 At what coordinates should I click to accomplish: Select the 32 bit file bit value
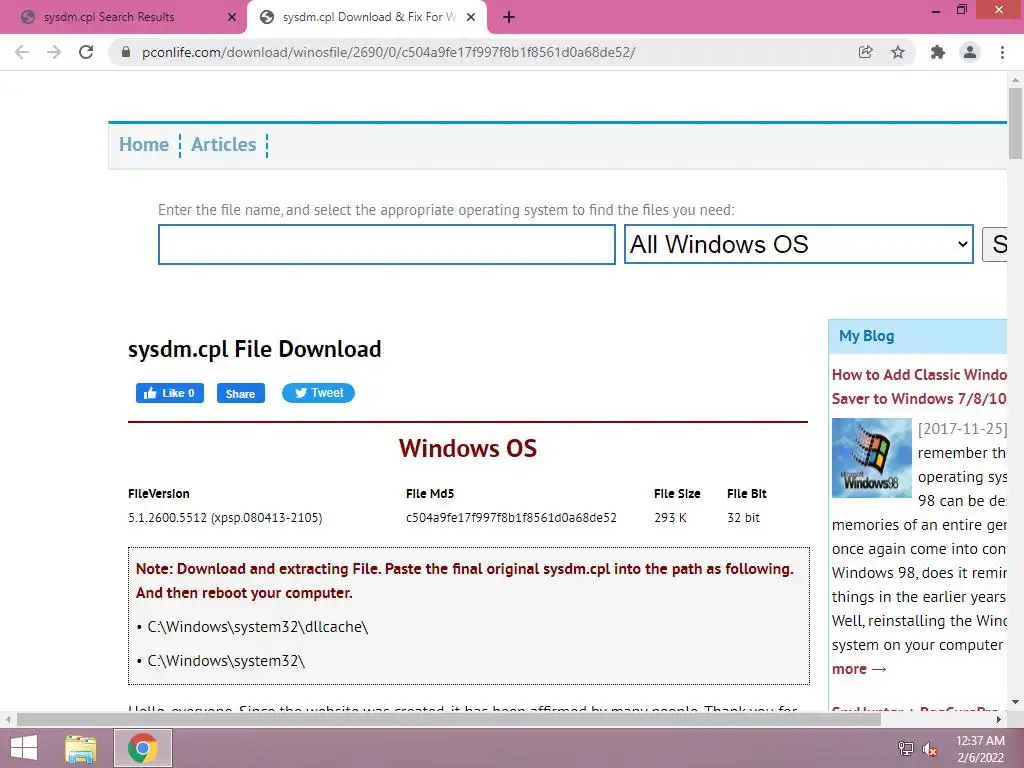pos(743,518)
